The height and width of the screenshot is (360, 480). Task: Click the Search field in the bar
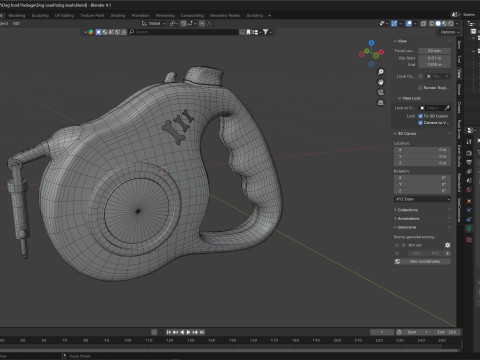click(x=183, y=32)
